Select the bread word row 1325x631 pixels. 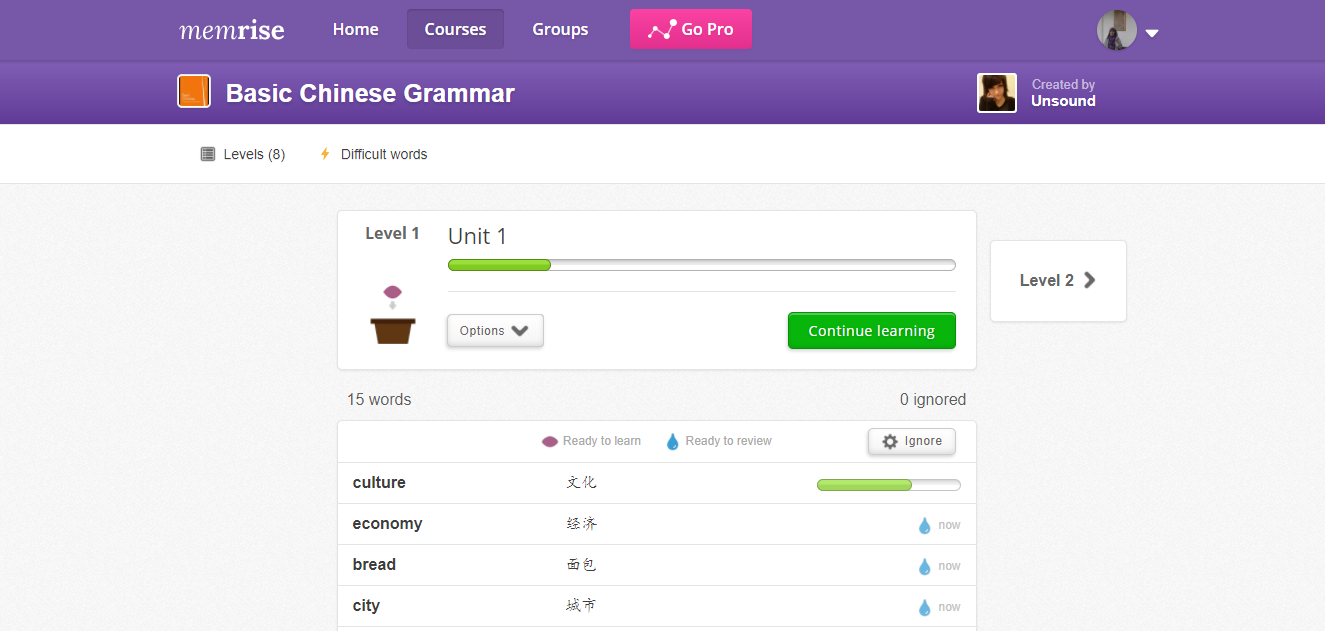[x=657, y=565]
